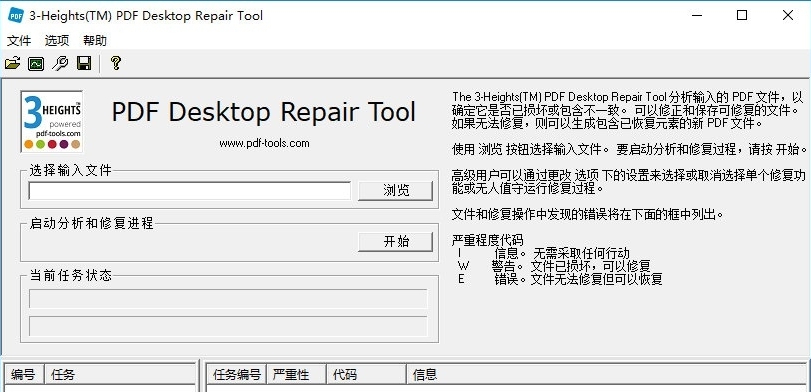Click the 严重性 column header

point(296,375)
